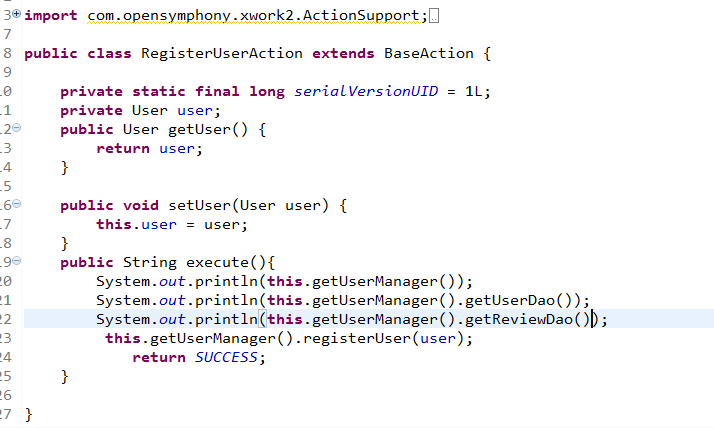The image size is (714, 428).
Task: Click the 'this.user = user;' assignment
Action: pyautogui.click(x=172, y=224)
